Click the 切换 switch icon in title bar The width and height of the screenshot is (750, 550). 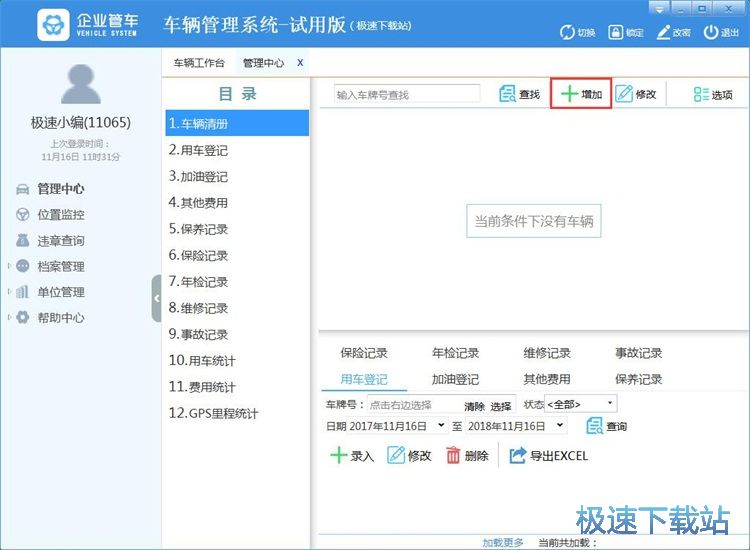567,32
